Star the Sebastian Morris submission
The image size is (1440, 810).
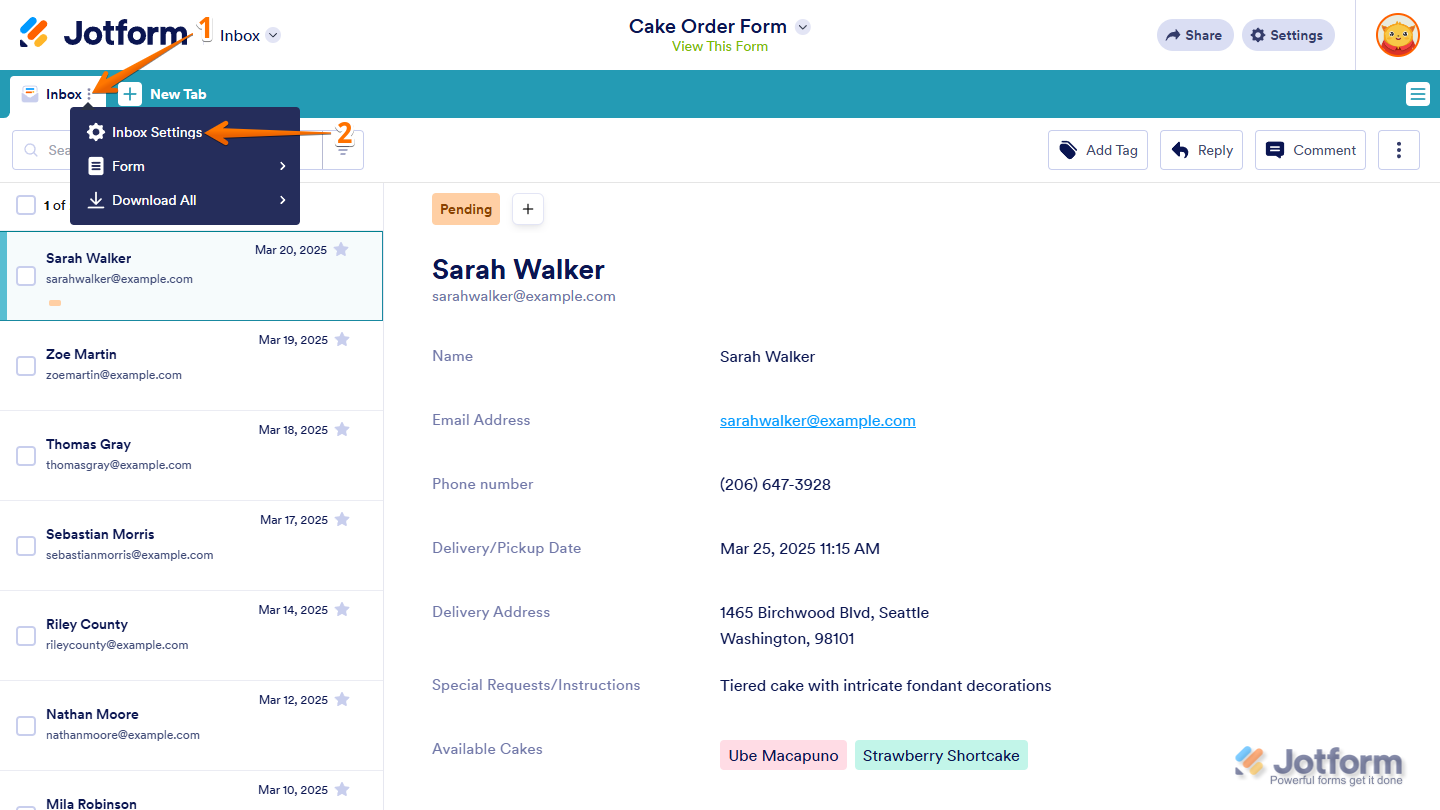pos(342,520)
